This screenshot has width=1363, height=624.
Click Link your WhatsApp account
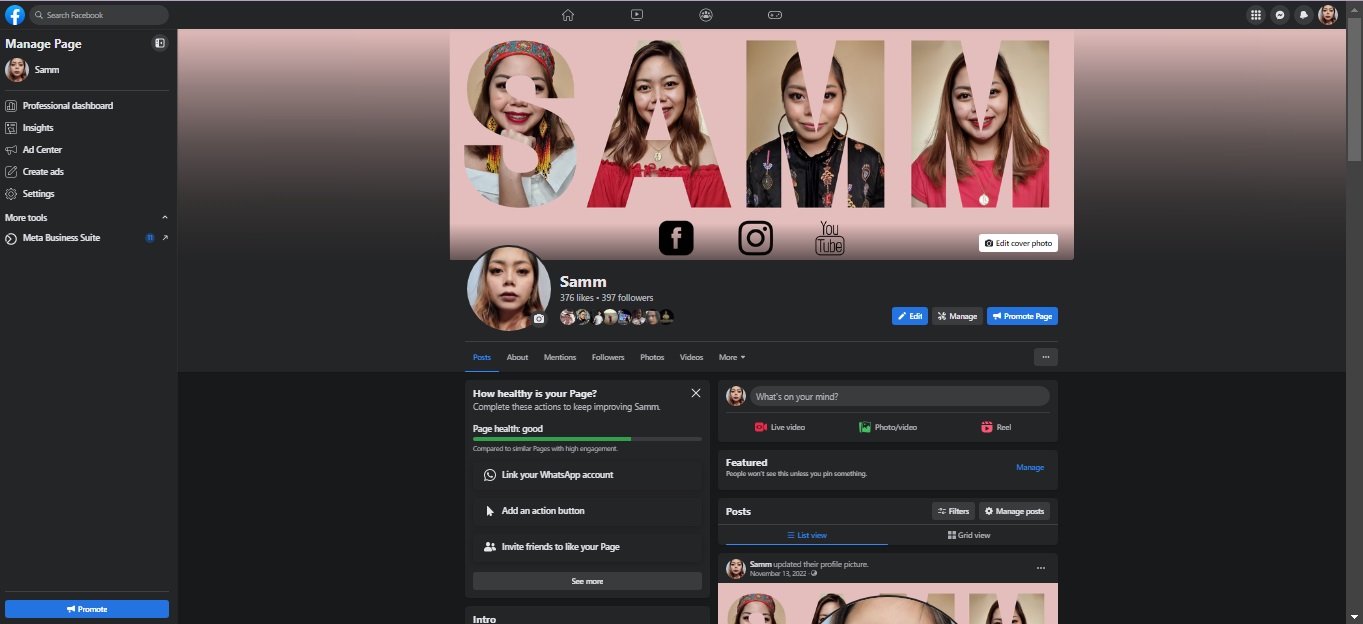tap(587, 475)
